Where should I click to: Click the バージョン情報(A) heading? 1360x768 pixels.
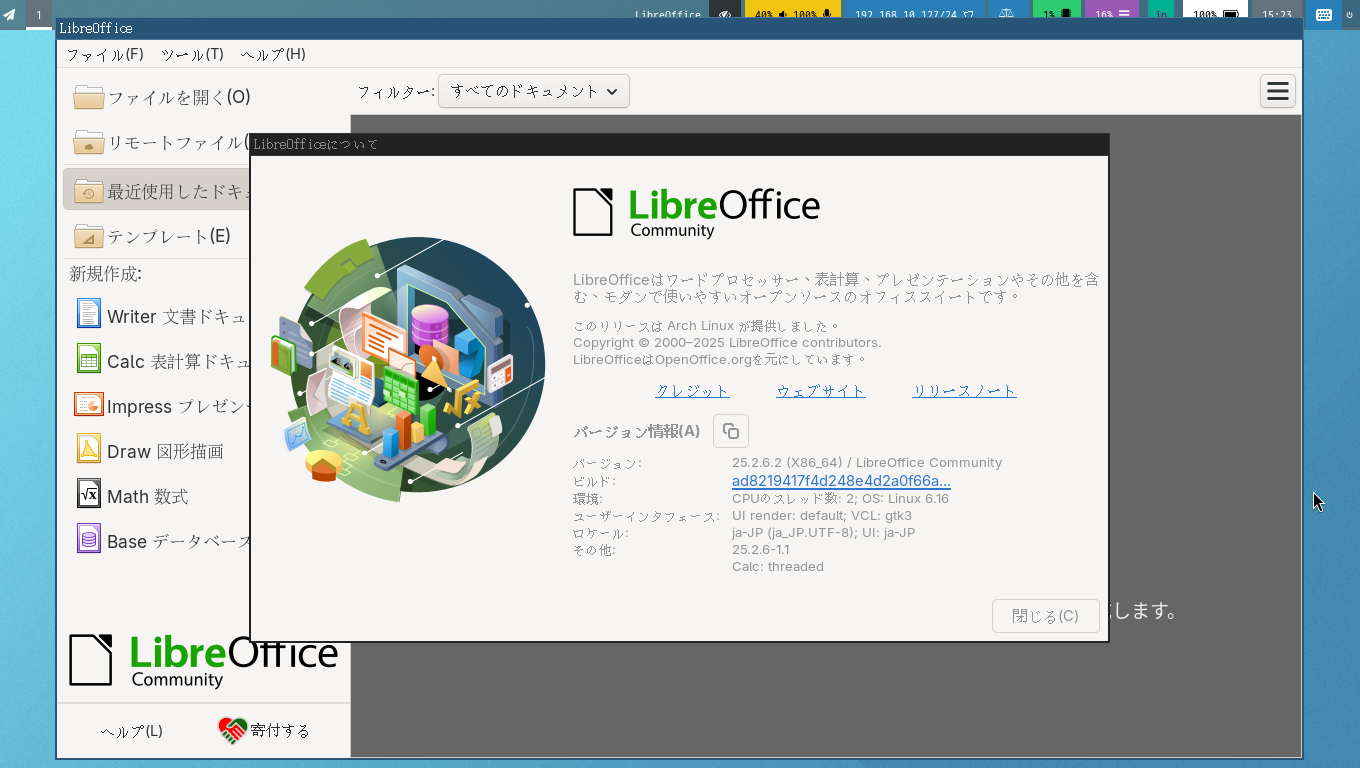point(637,431)
